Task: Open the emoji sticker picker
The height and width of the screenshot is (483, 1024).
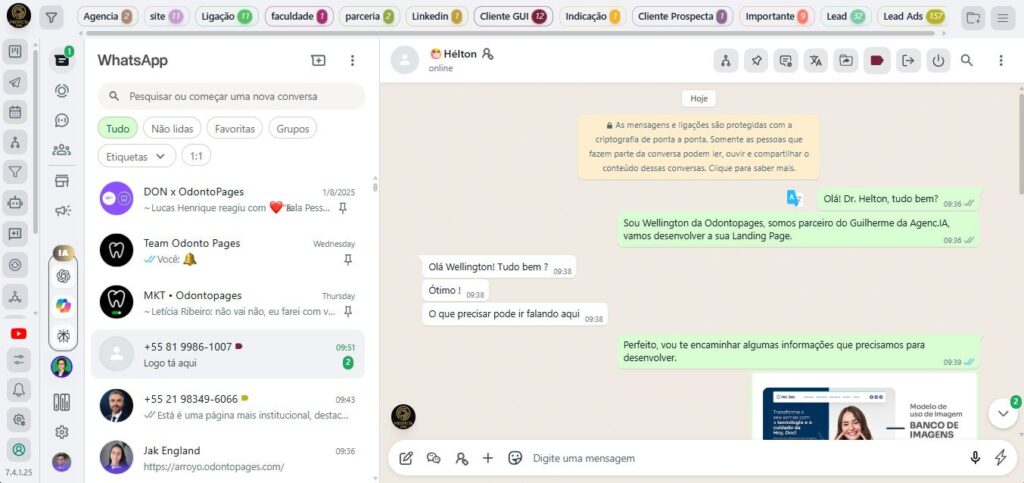Action: click(x=515, y=458)
